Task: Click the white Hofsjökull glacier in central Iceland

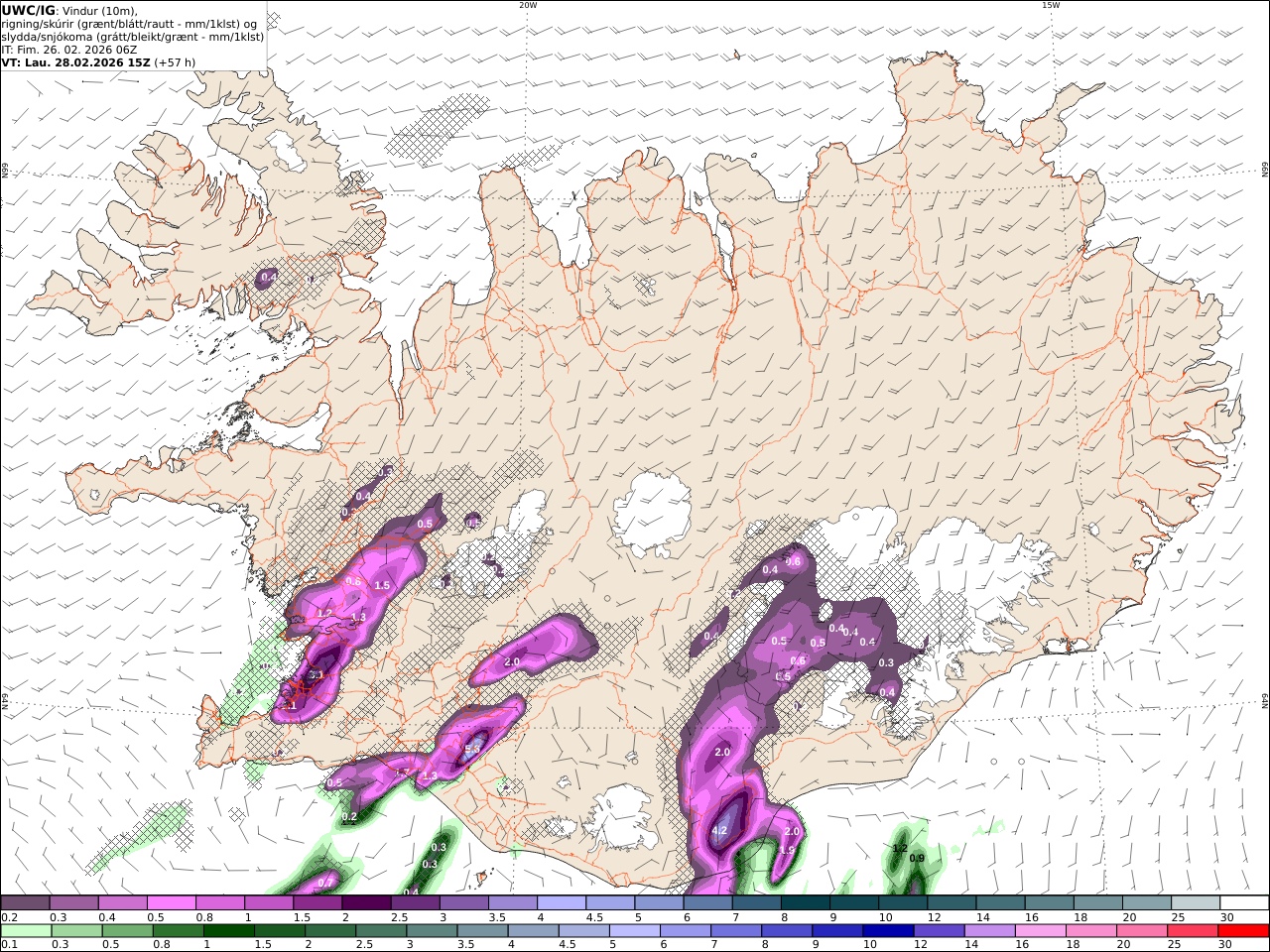Action: (652, 514)
